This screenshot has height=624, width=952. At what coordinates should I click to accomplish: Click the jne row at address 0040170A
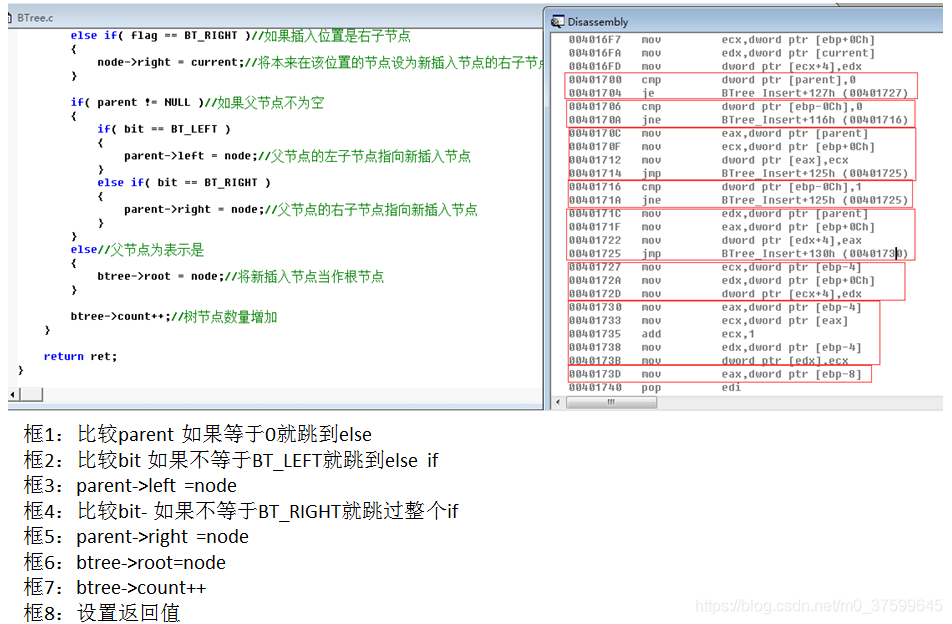[738, 120]
